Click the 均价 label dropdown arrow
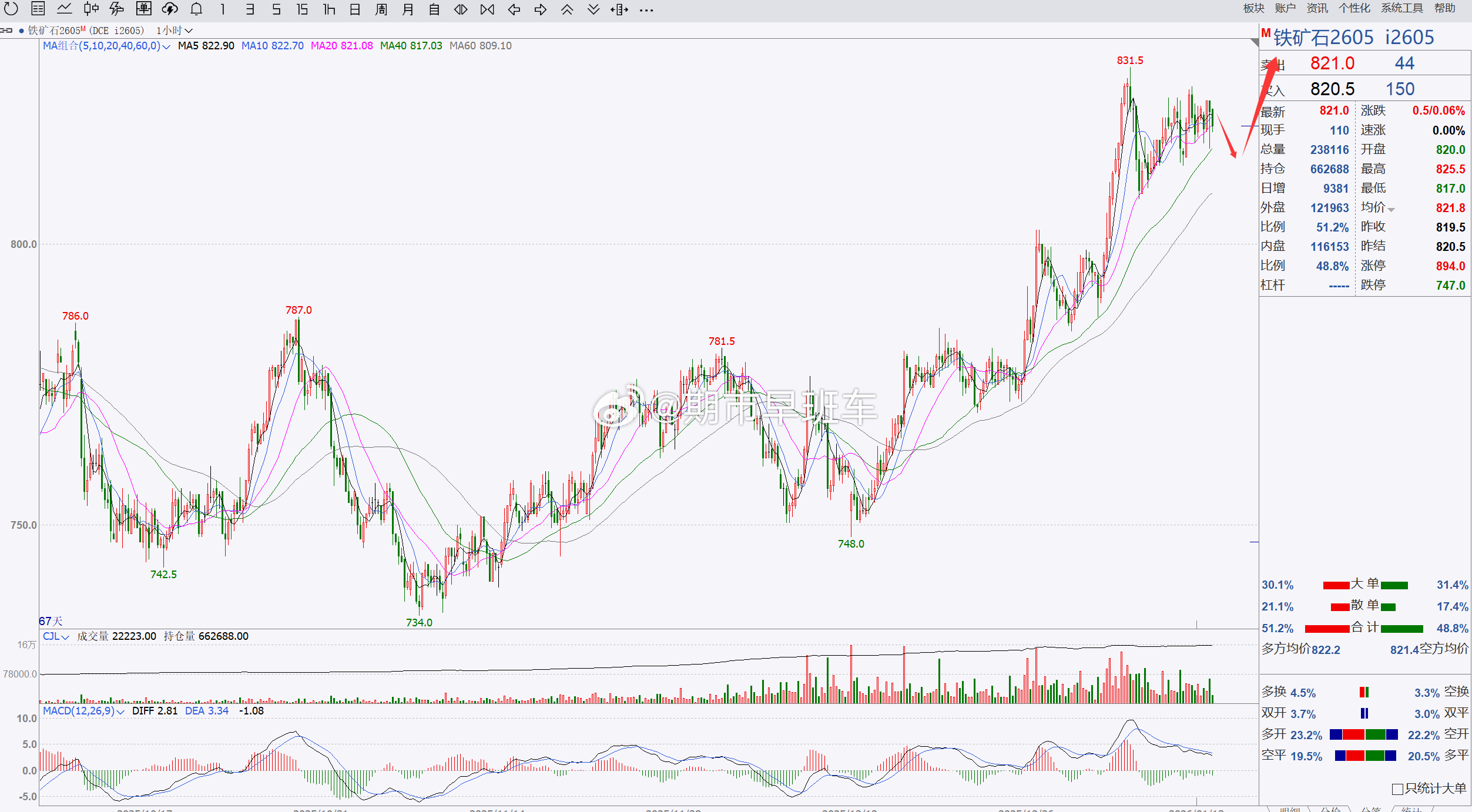Screen dimensions: 1472x812 coord(1391,210)
